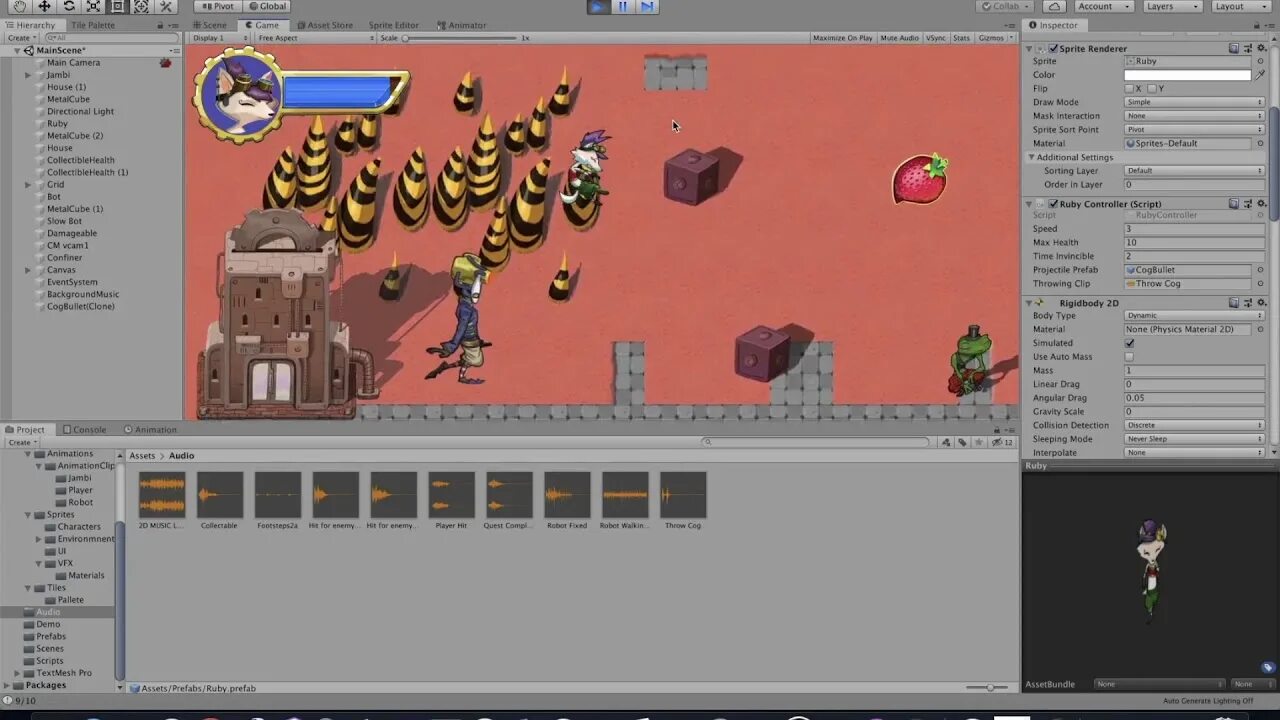
Task: Toggle the Pivot handle position button
Action: pyautogui.click(x=216, y=6)
